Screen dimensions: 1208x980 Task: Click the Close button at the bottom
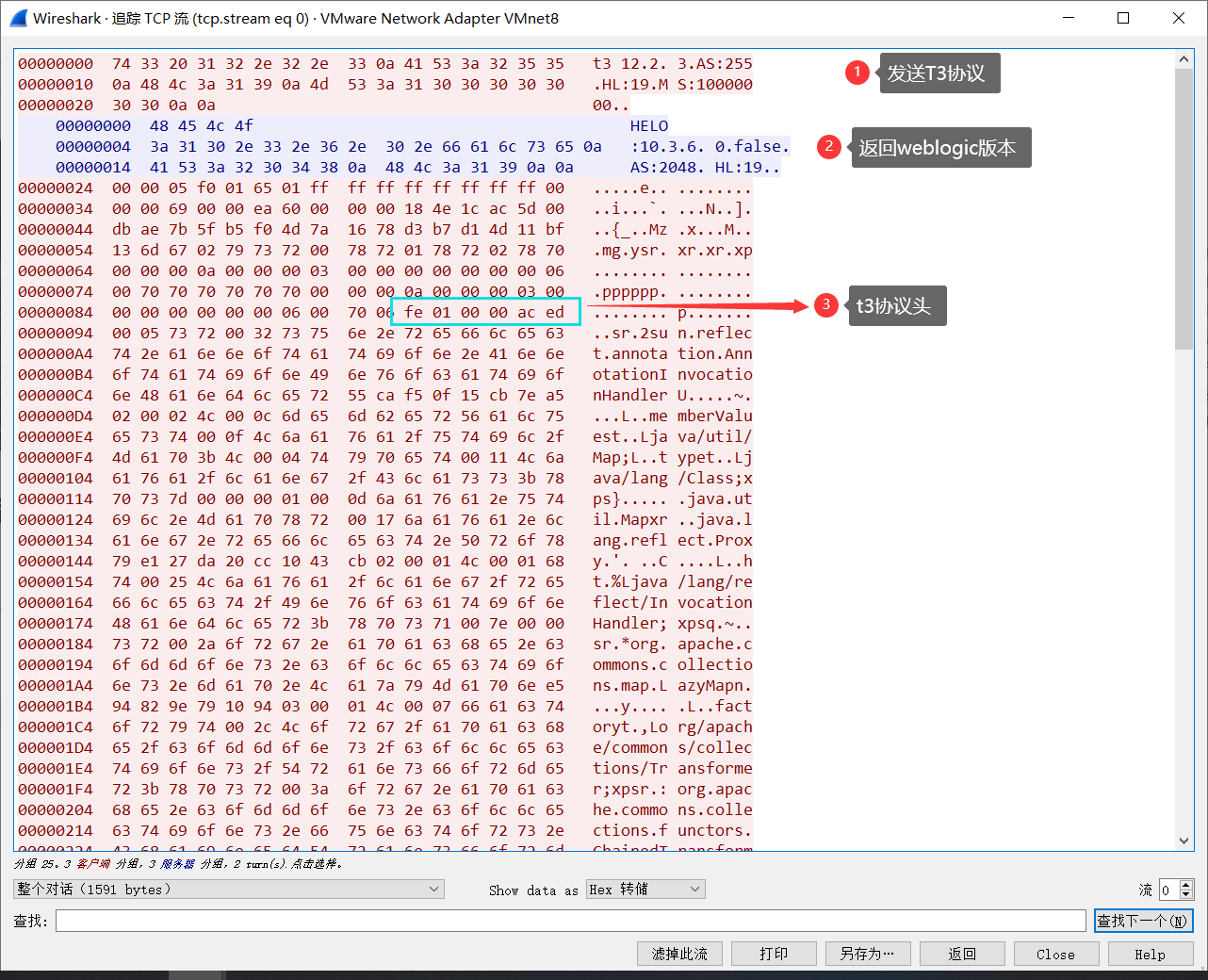coord(1055,954)
